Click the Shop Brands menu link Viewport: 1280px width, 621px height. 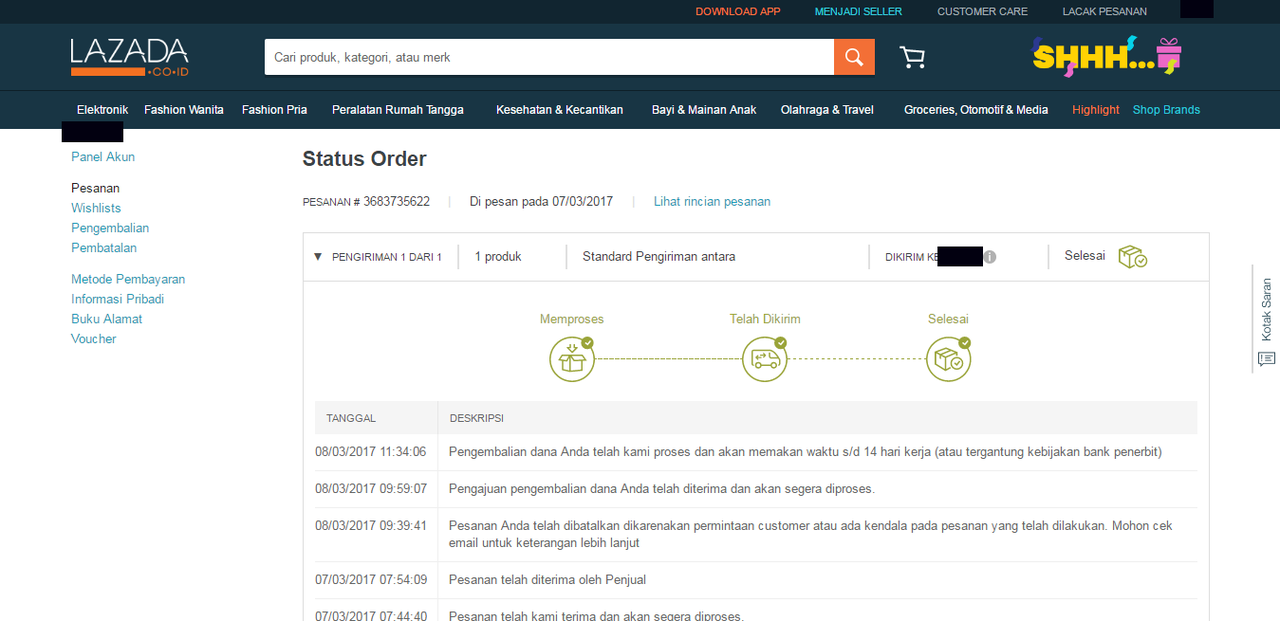tap(1166, 110)
